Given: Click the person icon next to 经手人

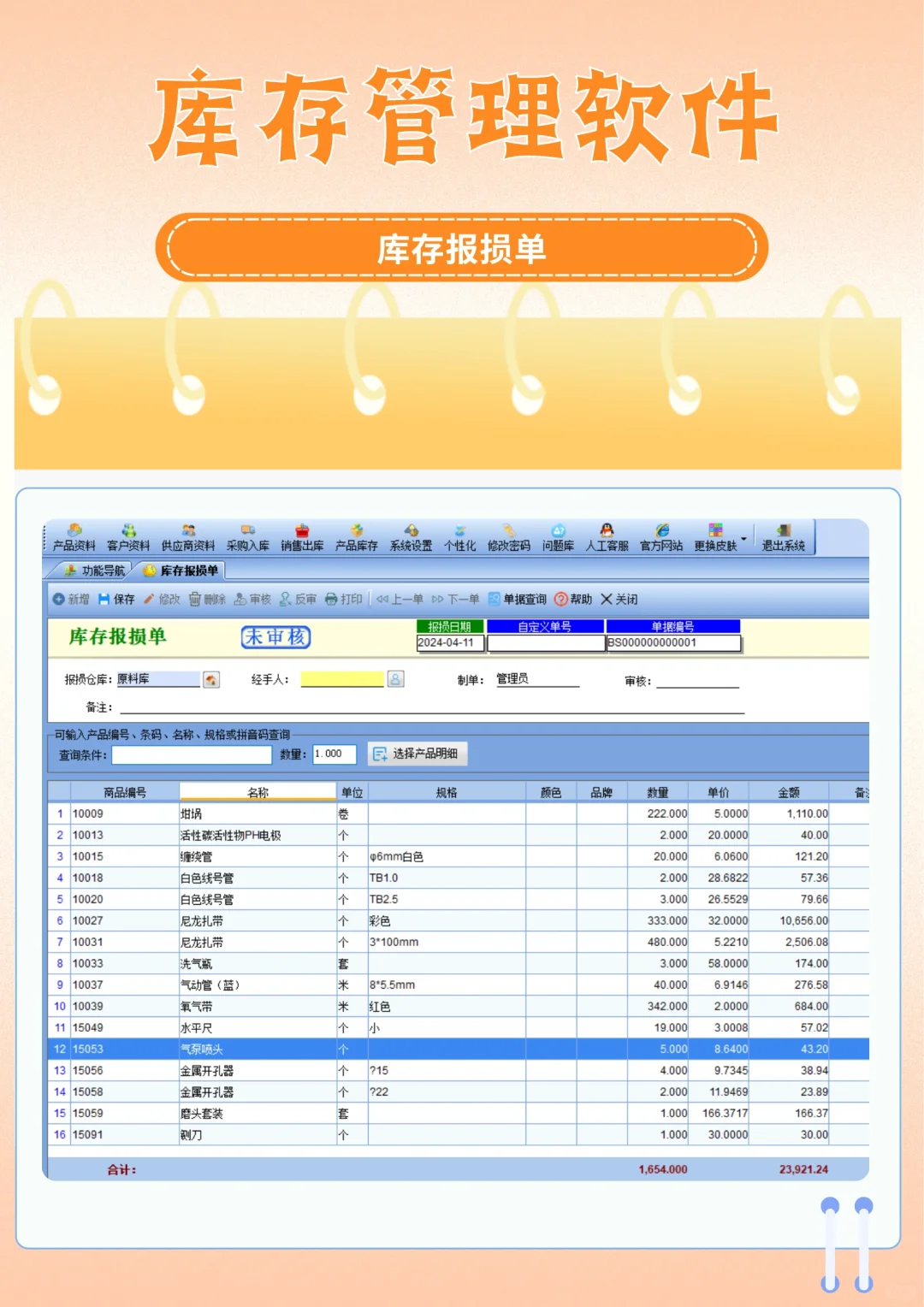Looking at the screenshot, I should 394,678.
